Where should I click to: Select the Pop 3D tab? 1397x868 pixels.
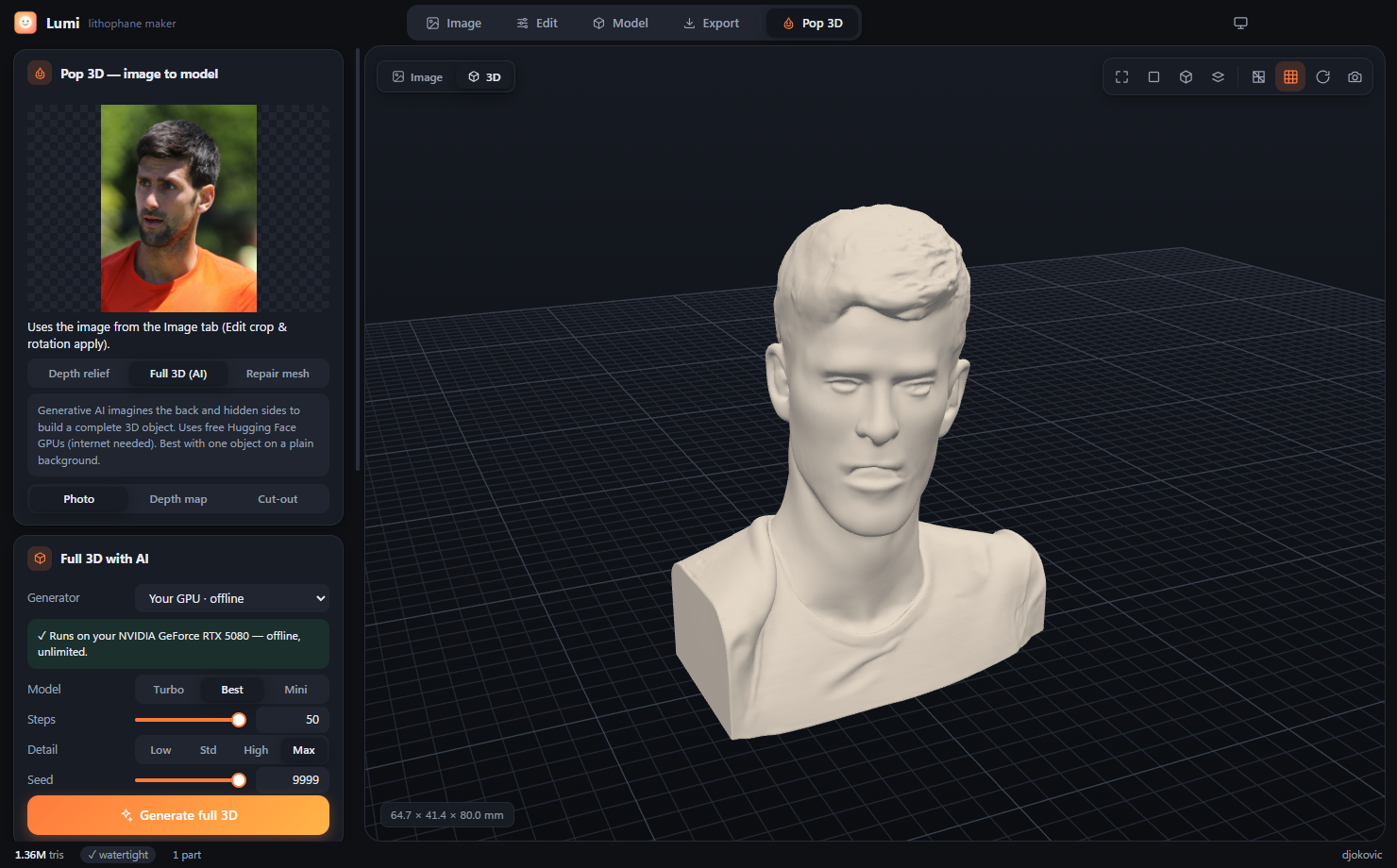click(812, 23)
